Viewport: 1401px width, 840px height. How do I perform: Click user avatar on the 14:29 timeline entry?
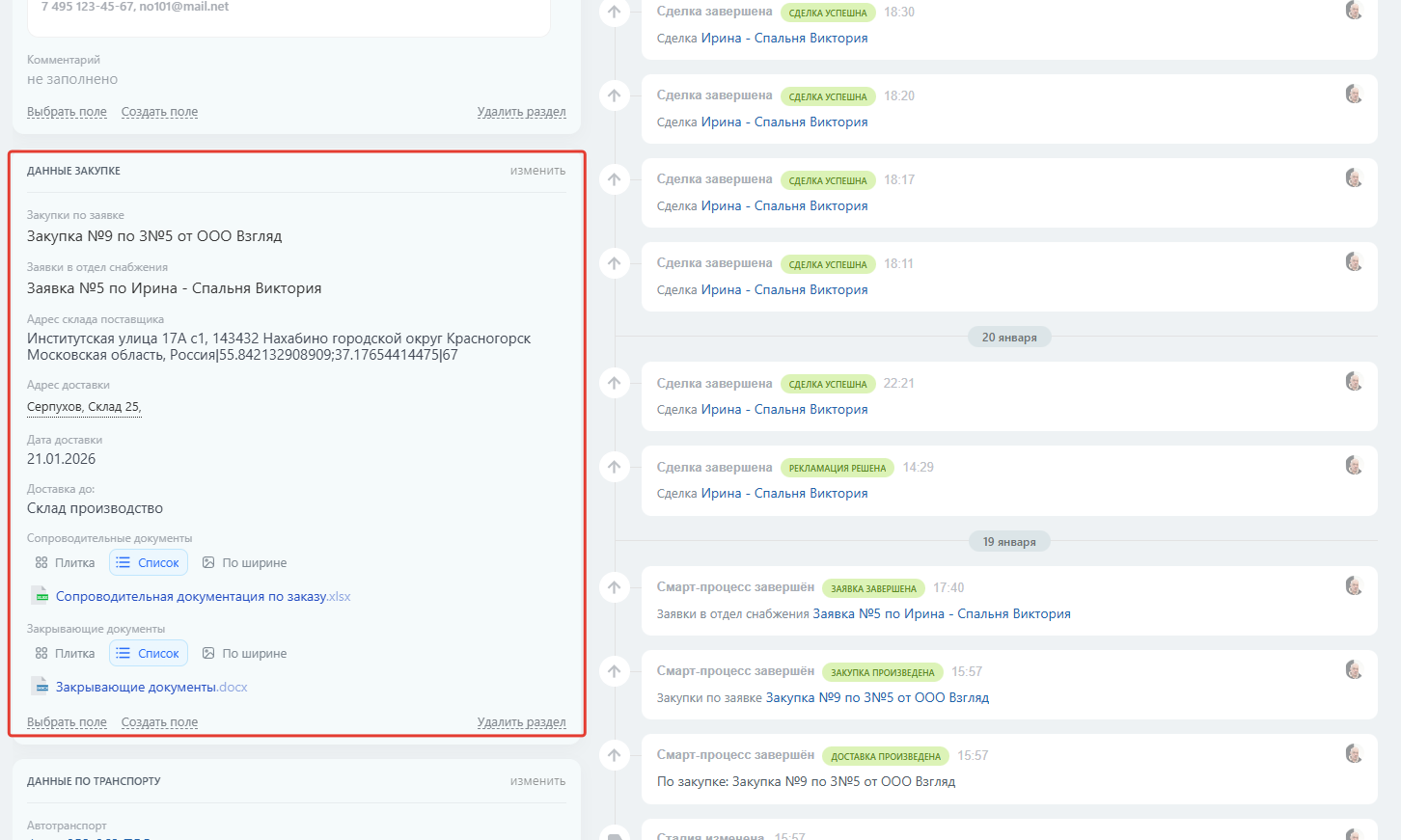(x=1354, y=466)
